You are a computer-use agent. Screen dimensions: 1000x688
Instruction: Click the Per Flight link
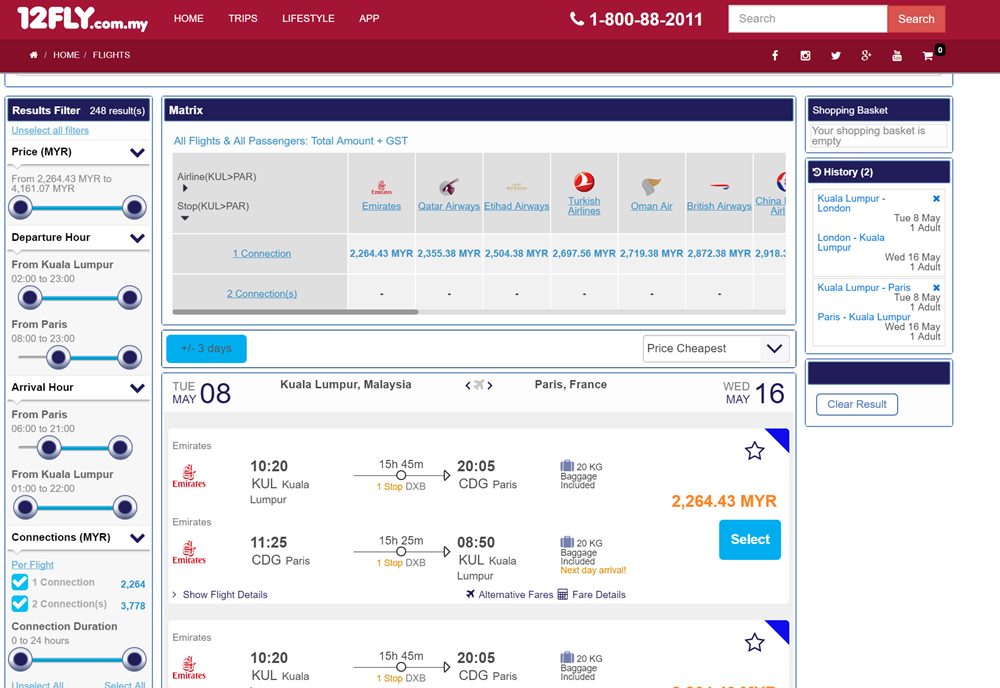(x=33, y=564)
